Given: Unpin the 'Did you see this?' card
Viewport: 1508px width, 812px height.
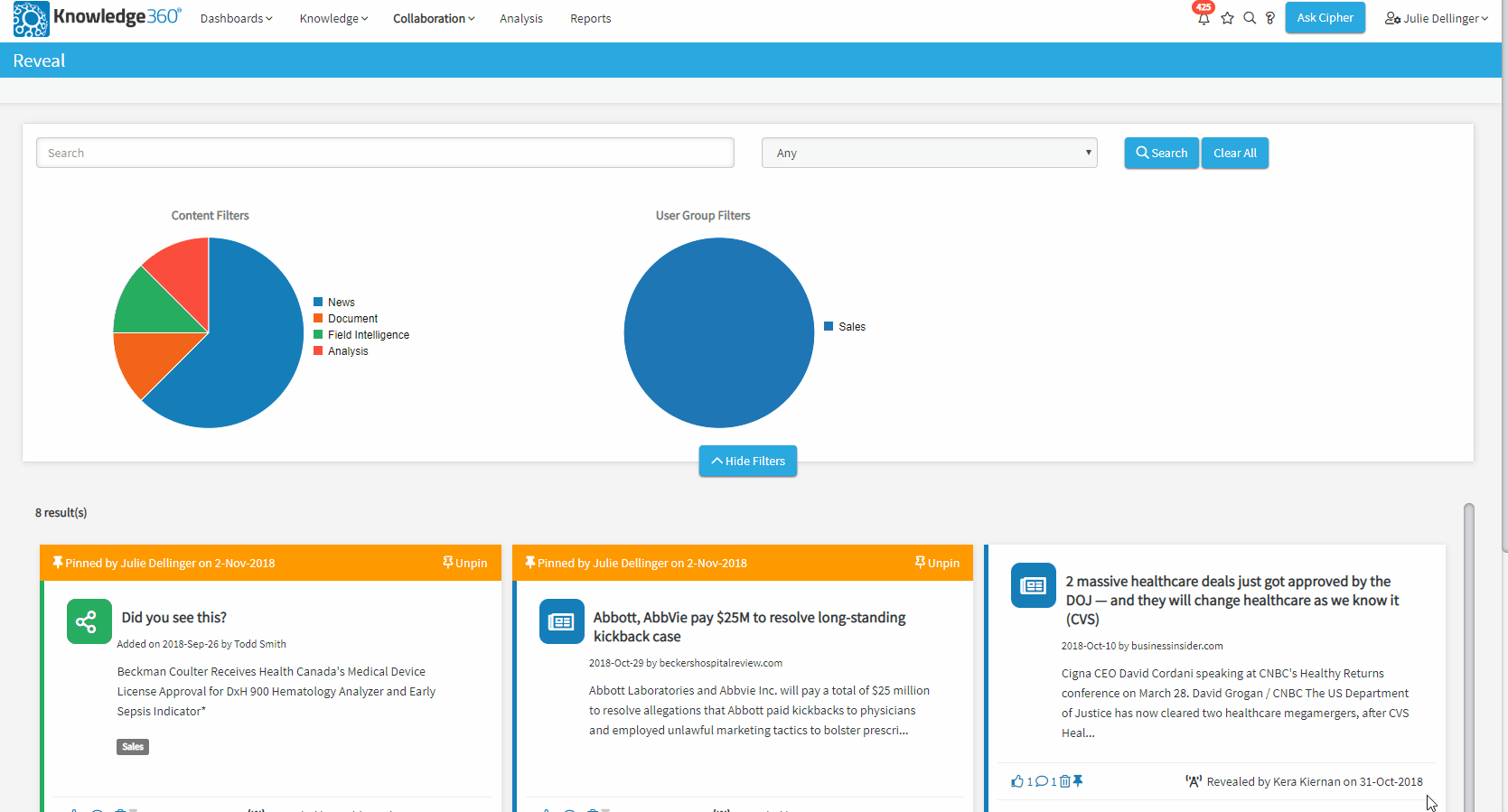Looking at the screenshot, I should tap(464, 563).
